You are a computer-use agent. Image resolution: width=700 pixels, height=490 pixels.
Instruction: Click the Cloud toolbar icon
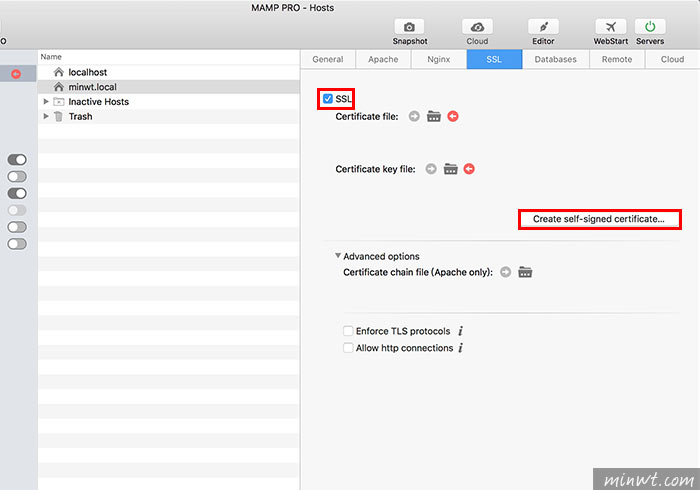point(477,27)
